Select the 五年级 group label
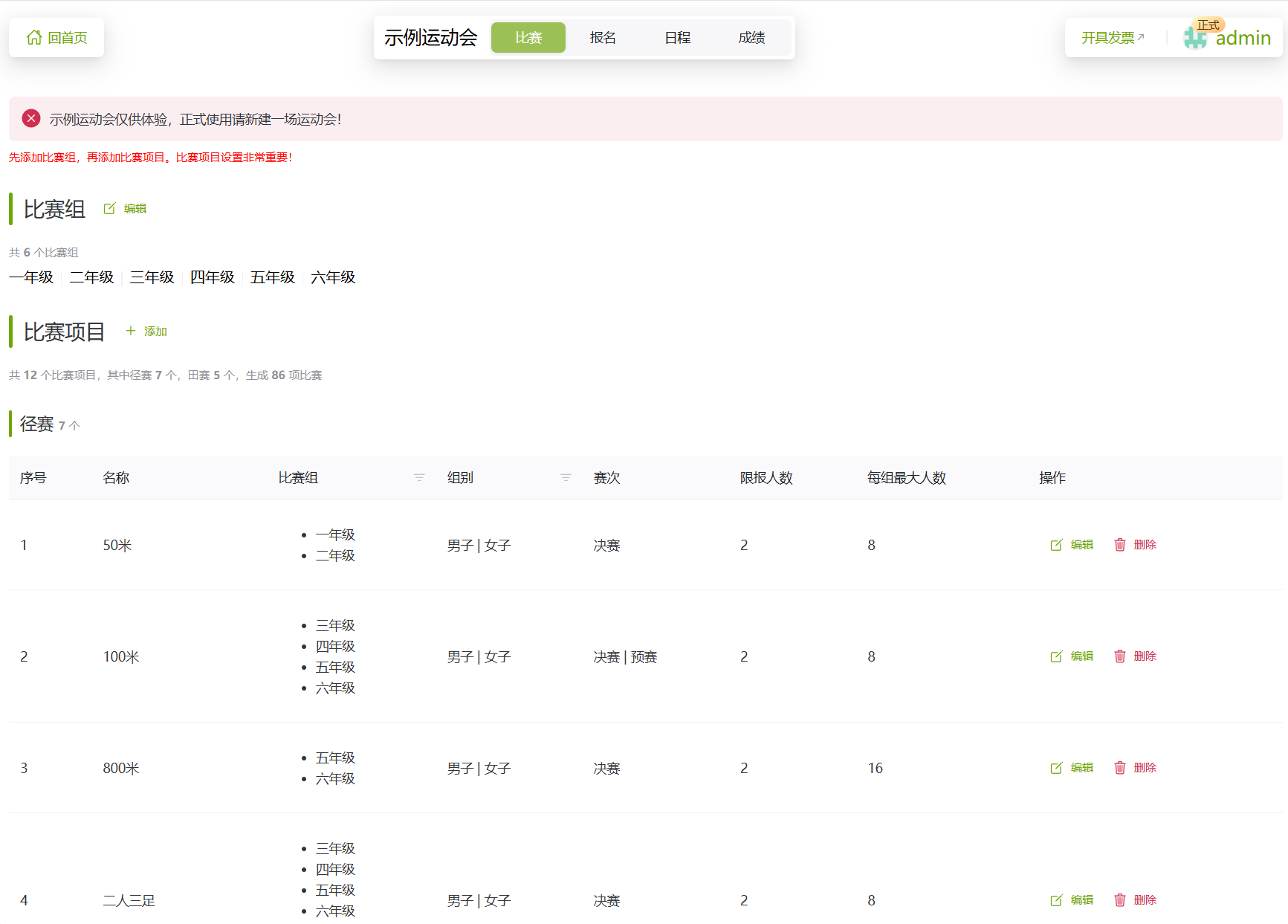Screen dimensions: 1288x924 pos(273,277)
